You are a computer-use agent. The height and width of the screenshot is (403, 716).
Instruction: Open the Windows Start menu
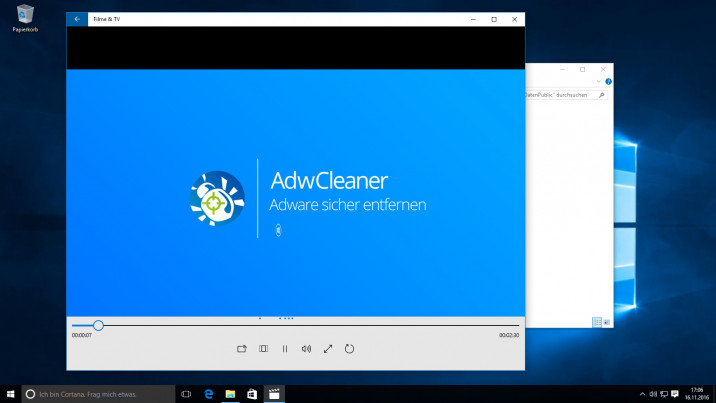(11, 394)
